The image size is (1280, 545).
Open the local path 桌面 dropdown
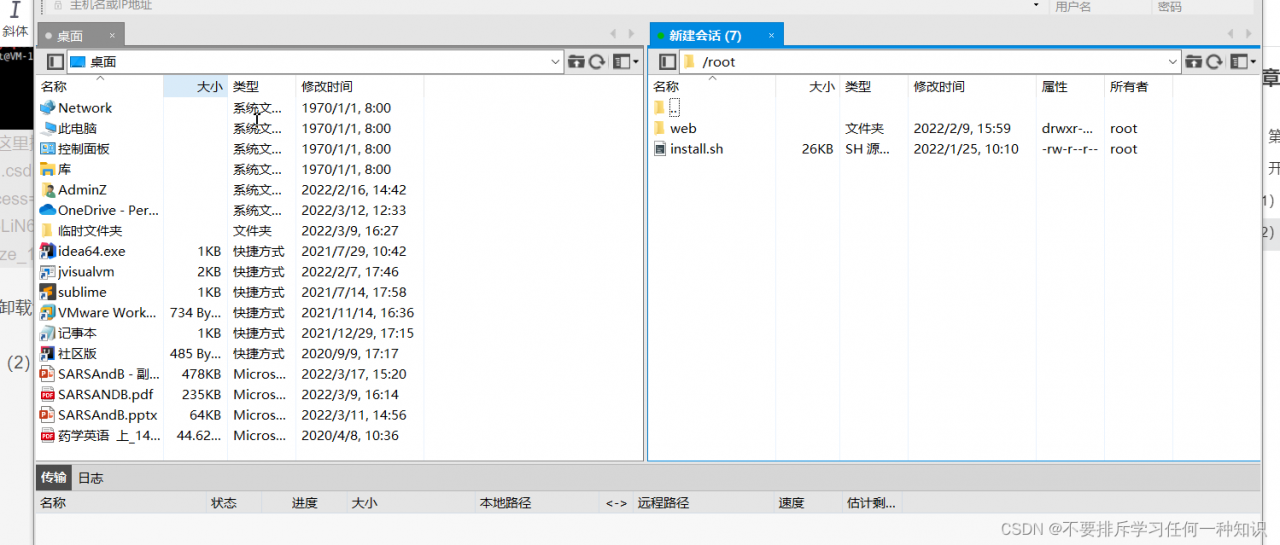point(556,61)
